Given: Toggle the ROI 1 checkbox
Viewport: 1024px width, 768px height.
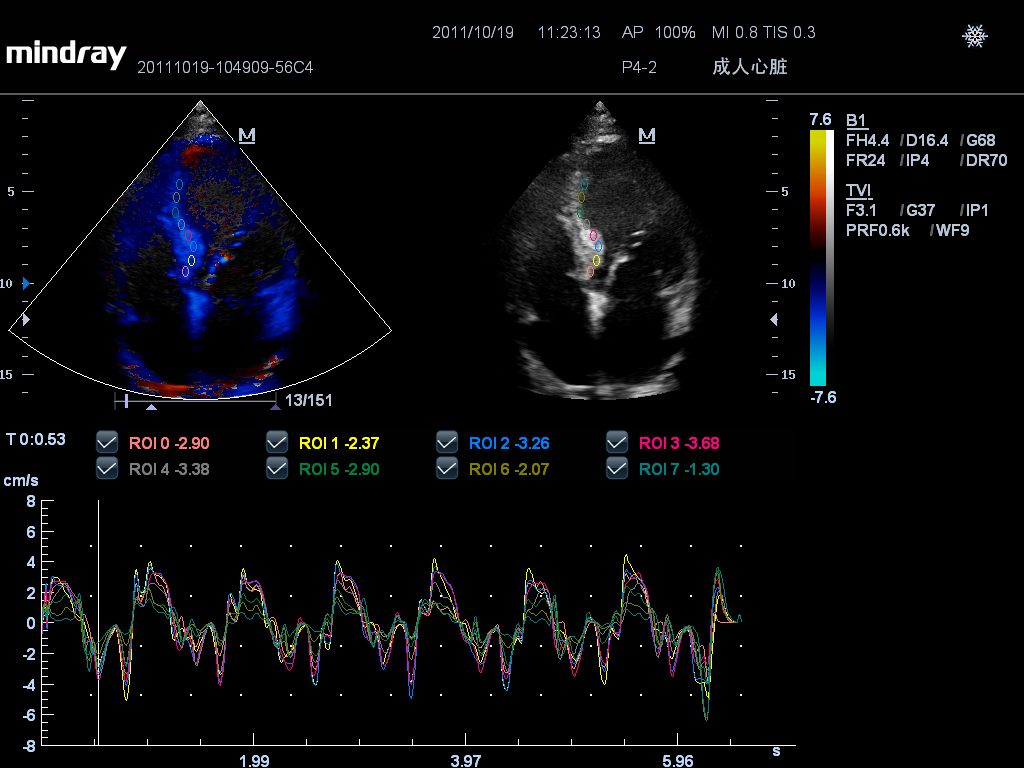Looking at the screenshot, I should coord(277,443).
